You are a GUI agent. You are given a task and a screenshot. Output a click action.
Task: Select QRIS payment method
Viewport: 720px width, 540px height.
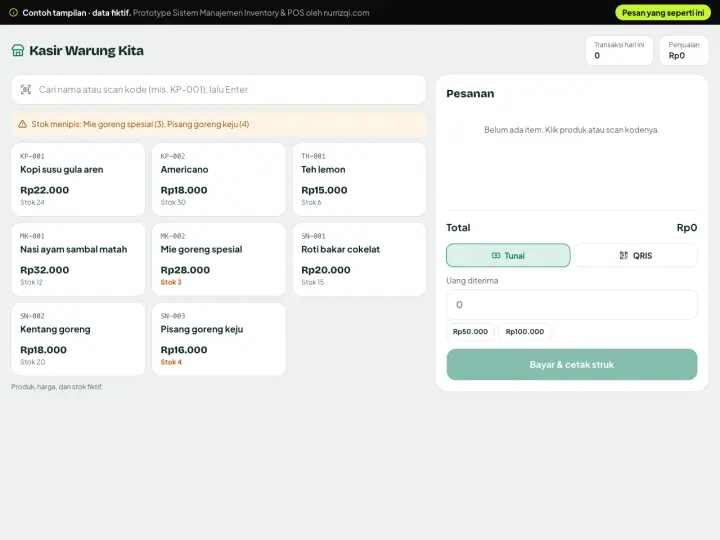pos(636,255)
